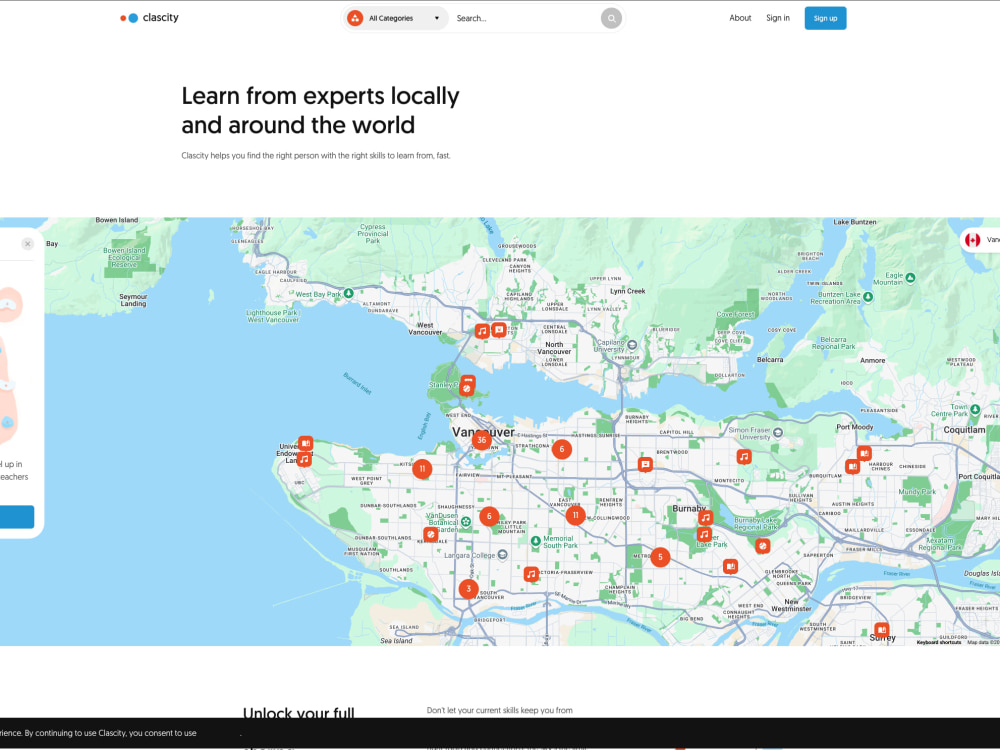Open the 5 cluster near Metrotown
The image size is (1000, 750).
click(660, 557)
